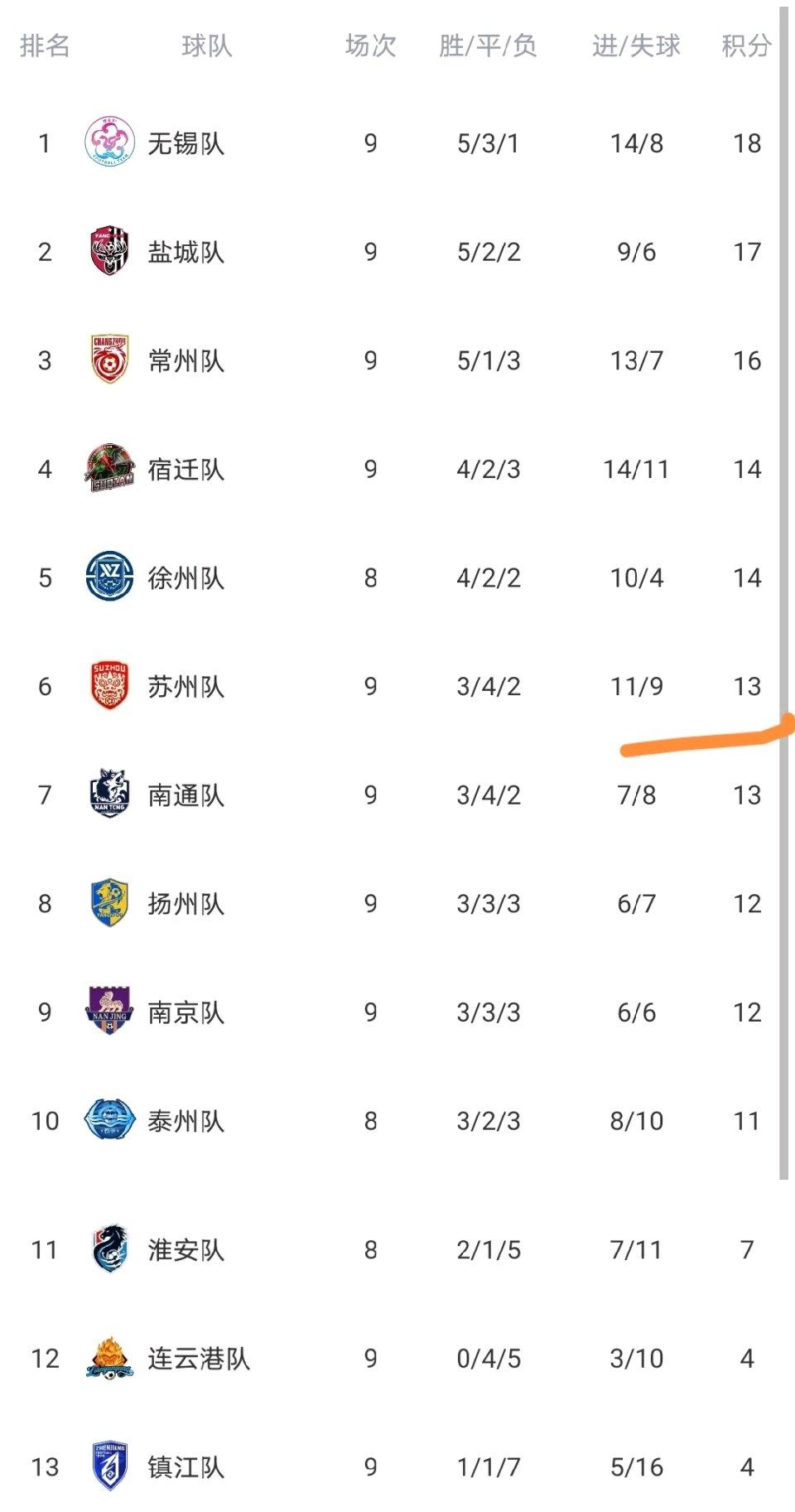Tap the 淮安队 dragon logo
795x1512 pixels.
coord(109,1249)
